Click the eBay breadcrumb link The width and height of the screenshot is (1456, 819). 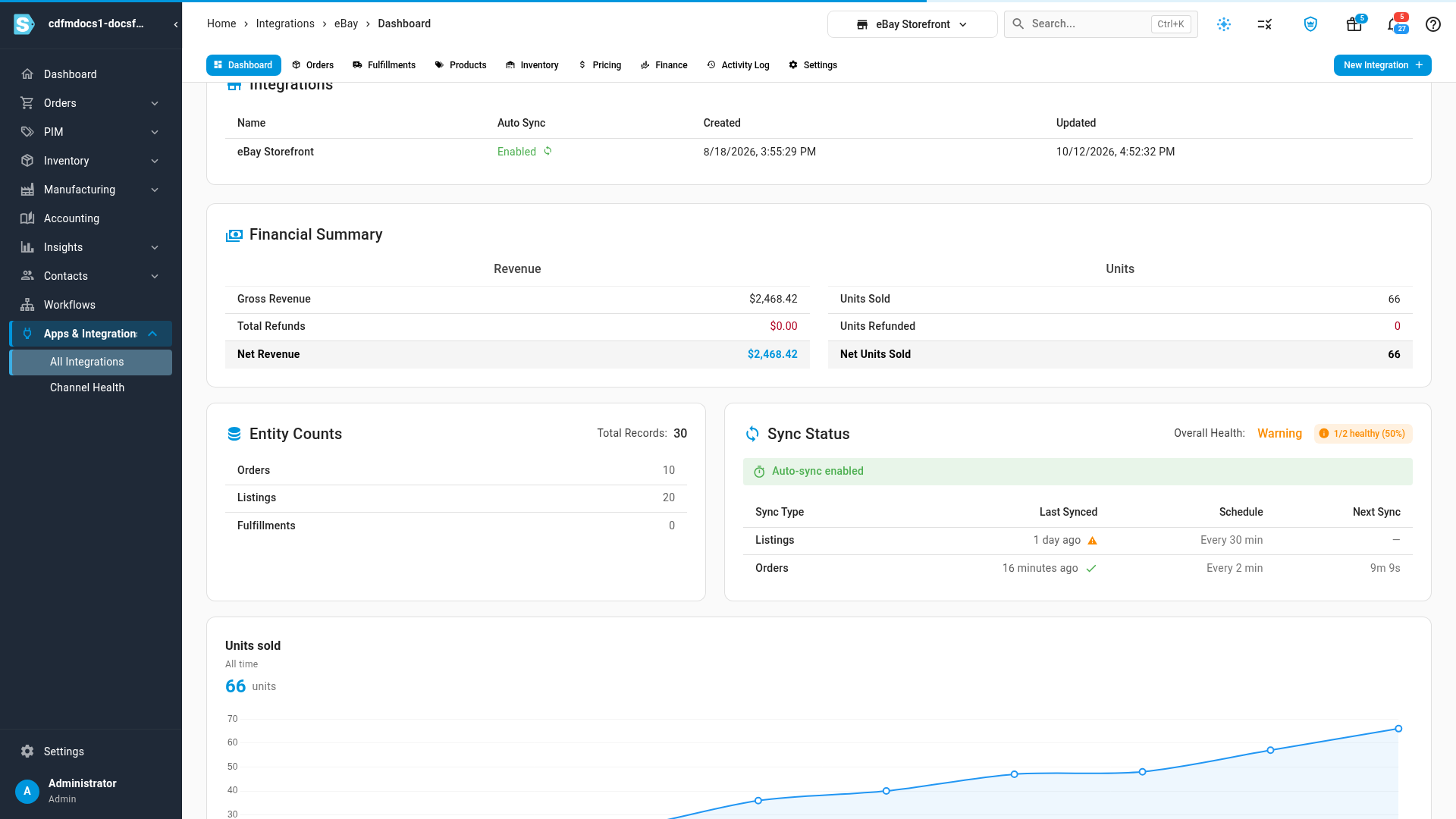346,24
